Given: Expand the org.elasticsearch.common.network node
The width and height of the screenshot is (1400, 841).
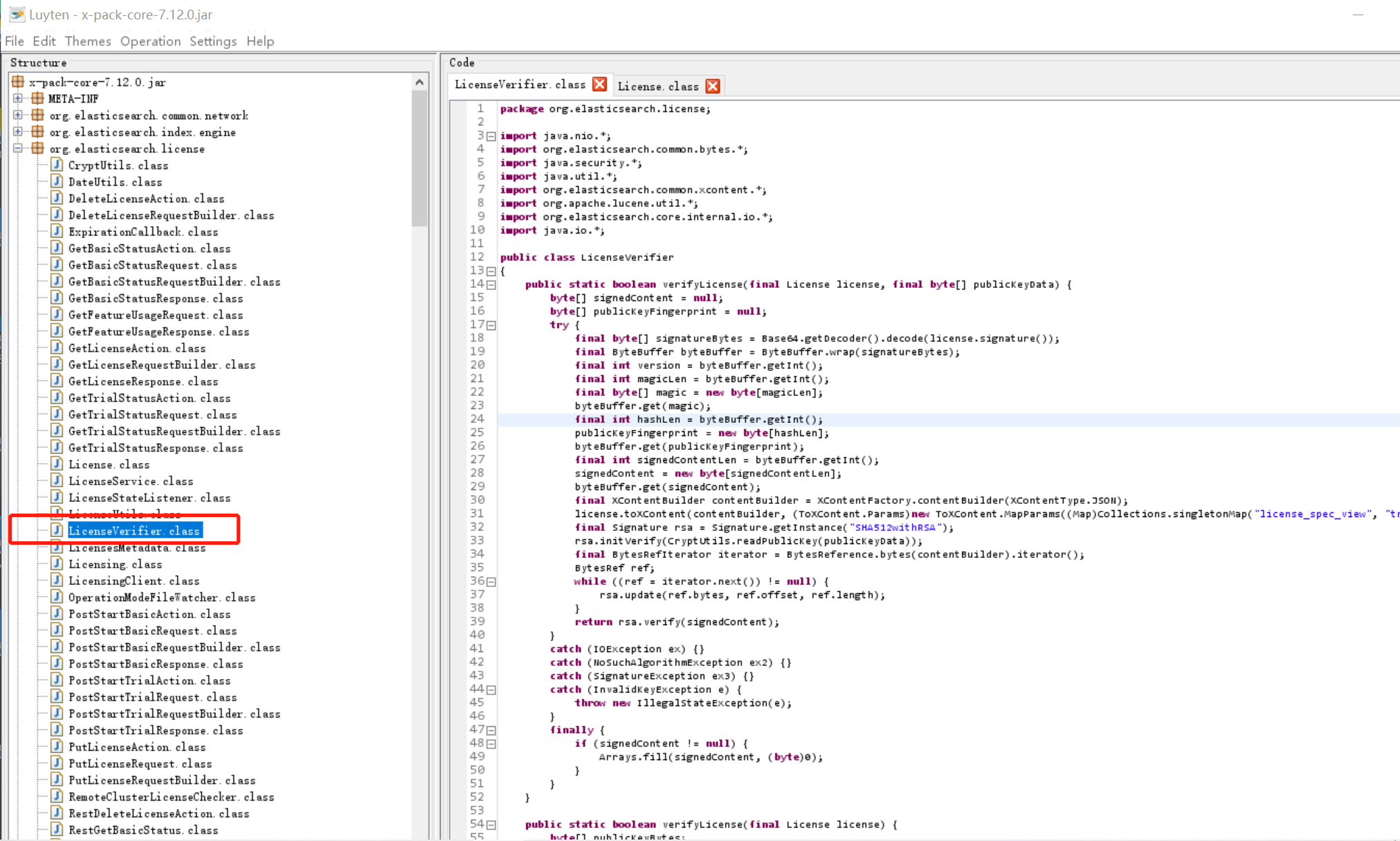Looking at the screenshot, I should click(18, 115).
